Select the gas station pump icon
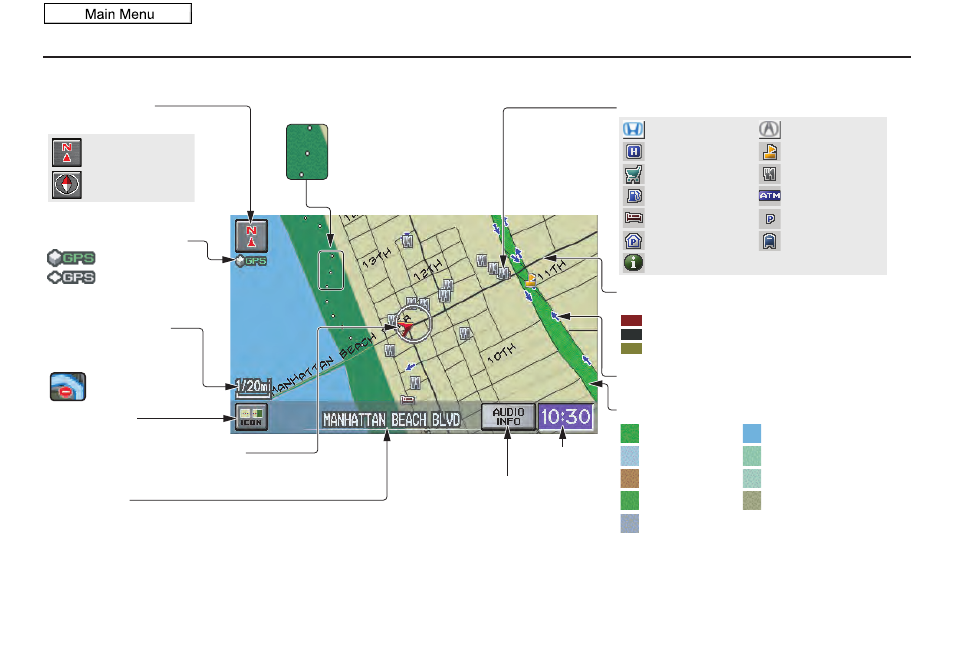954x651 pixels. [633, 196]
